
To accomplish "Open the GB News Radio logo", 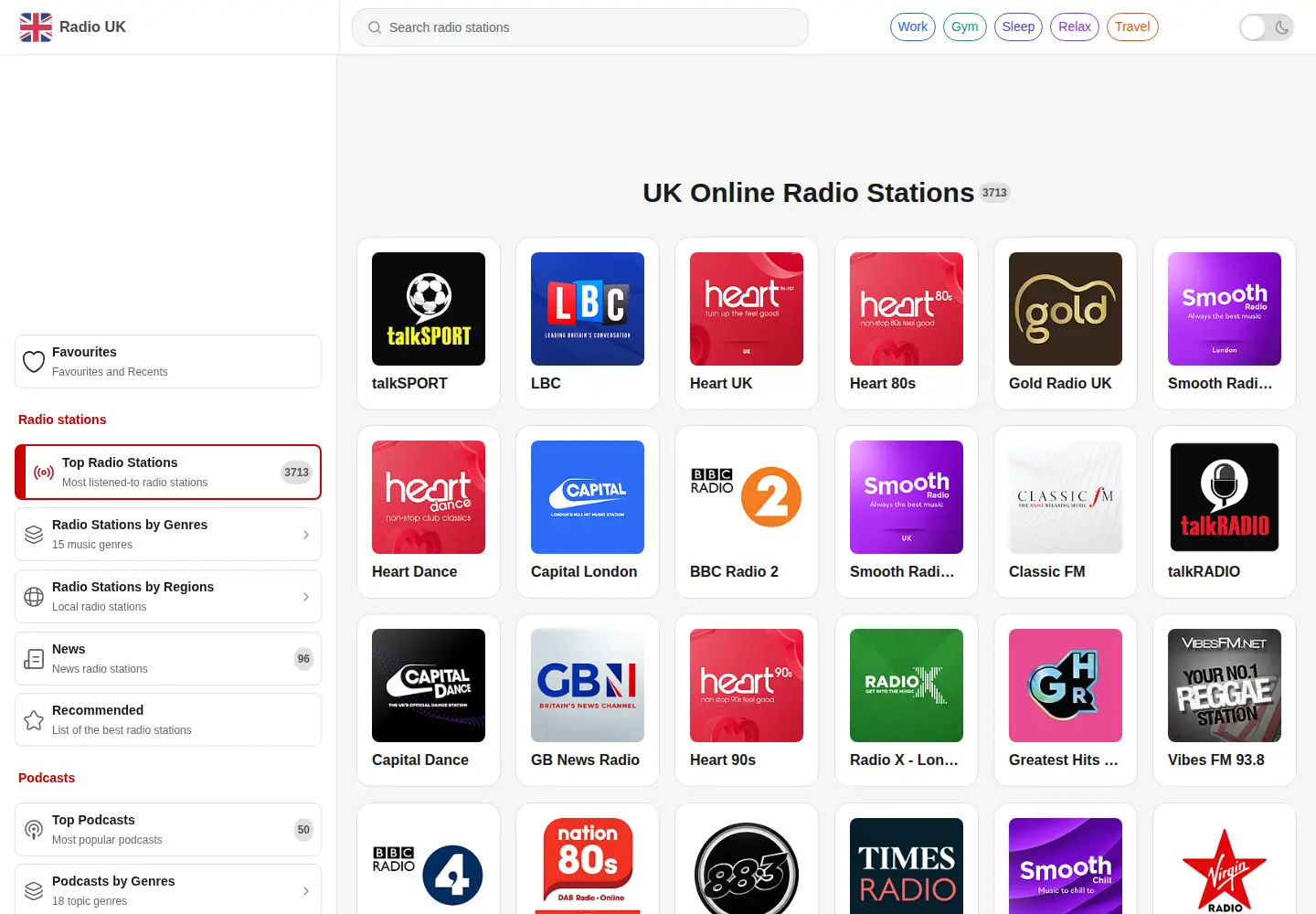I will (588, 685).
